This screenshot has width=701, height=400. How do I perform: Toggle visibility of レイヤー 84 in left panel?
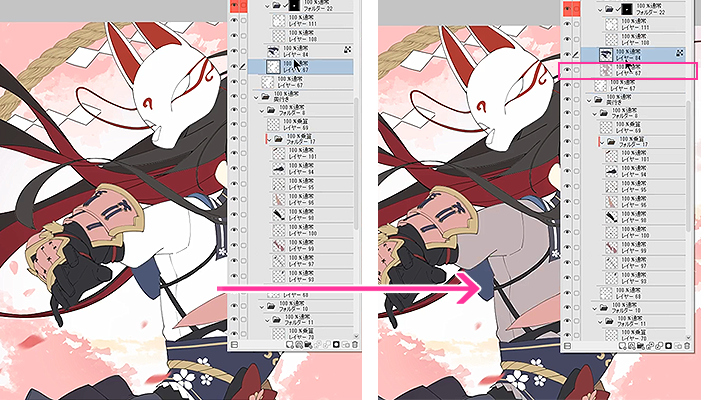[x=234, y=51]
